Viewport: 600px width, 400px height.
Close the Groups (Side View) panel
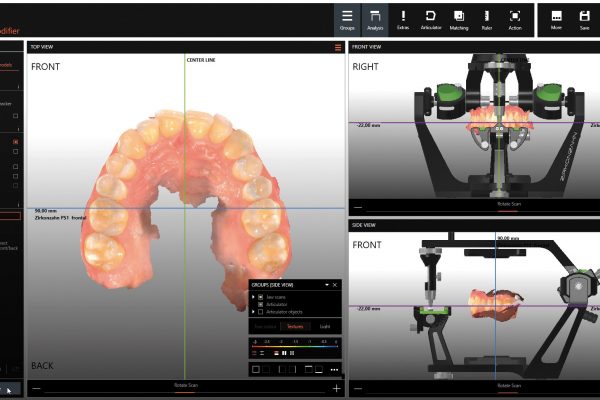coord(336,285)
